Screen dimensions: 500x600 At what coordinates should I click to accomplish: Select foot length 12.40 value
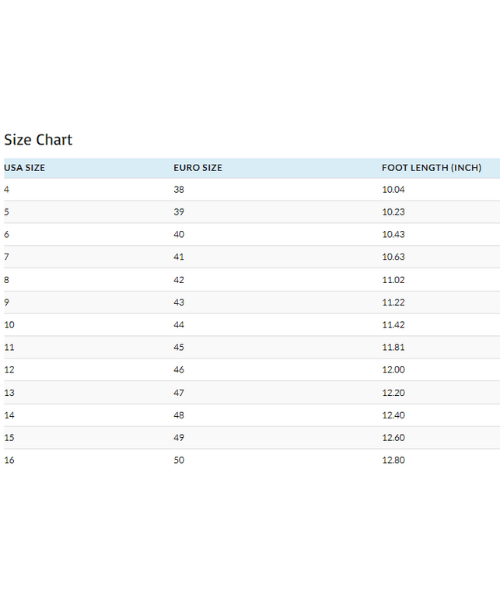point(393,415)
